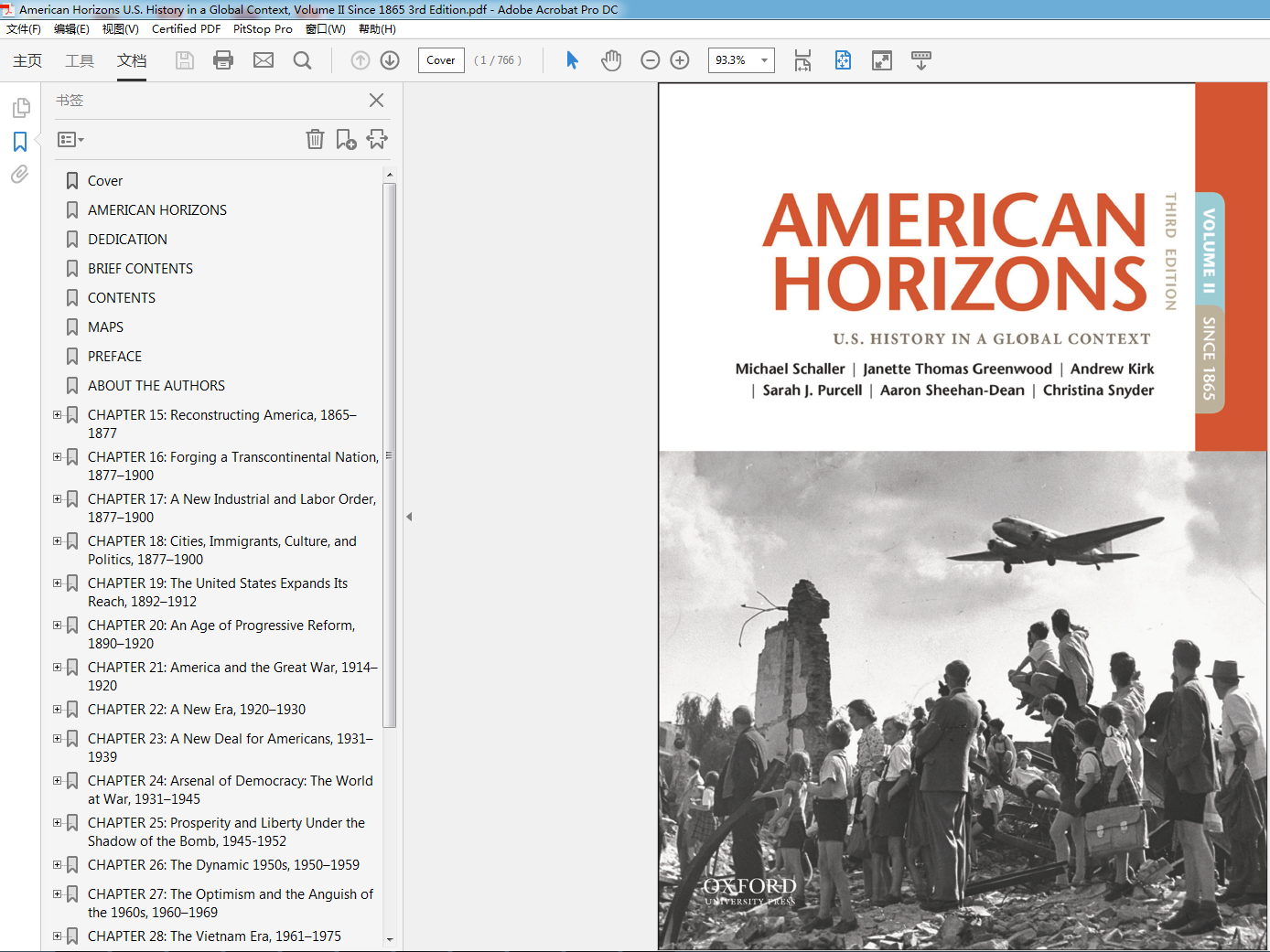Expand CHAPTER 16 bookmark
1270x952 pixels.
[57, 457]
